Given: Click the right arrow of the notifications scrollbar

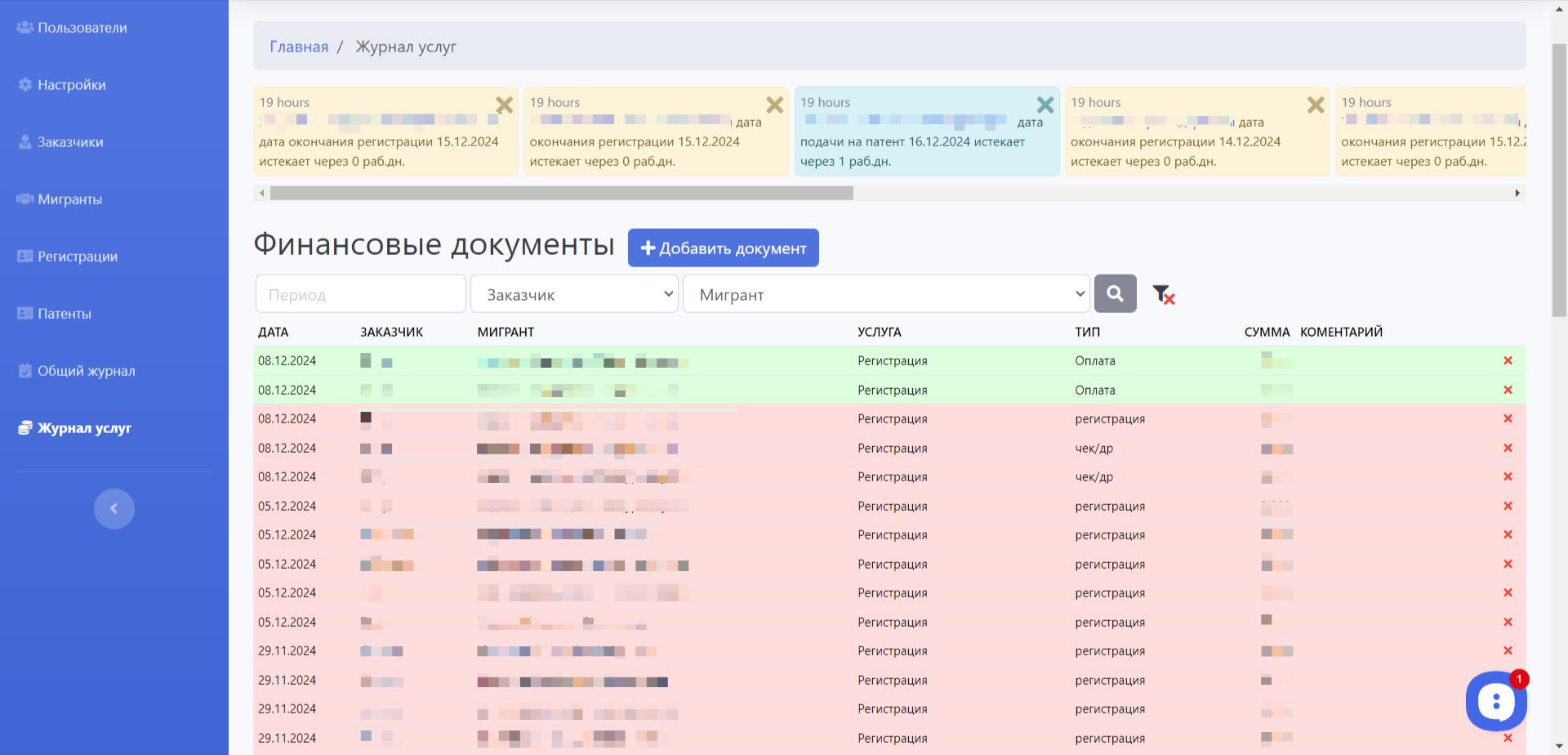Looking at the screenshot, I should pyautogui.click(x=1517, y=193).
